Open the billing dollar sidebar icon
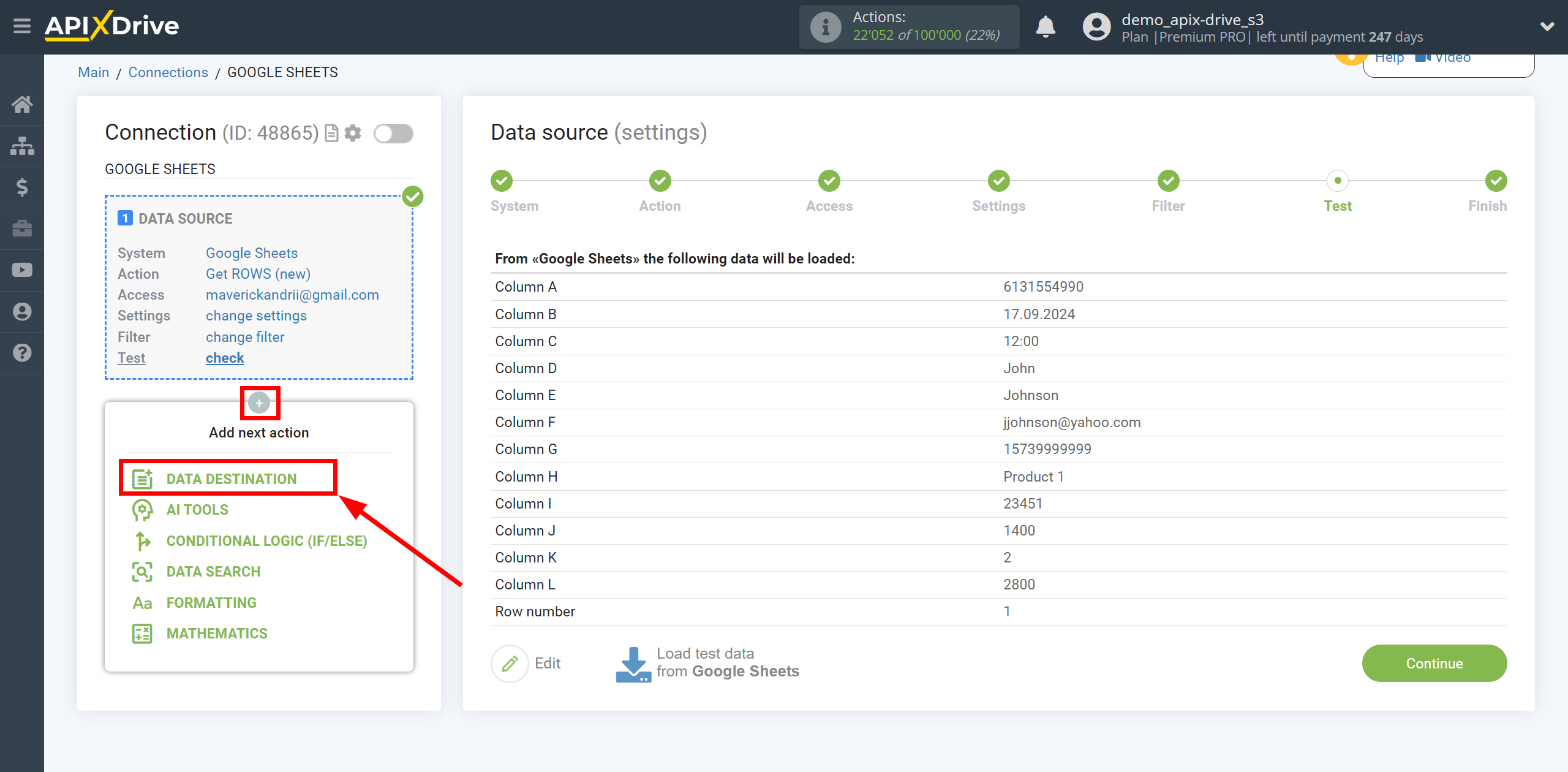Screen dimensions: 1568x772 pos(22,187)
